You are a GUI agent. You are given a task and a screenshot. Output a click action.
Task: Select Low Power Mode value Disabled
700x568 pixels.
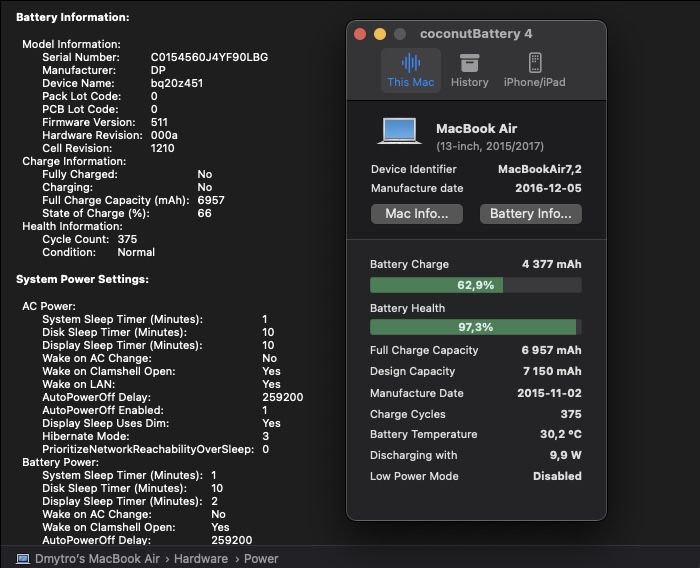pos(557,476)
